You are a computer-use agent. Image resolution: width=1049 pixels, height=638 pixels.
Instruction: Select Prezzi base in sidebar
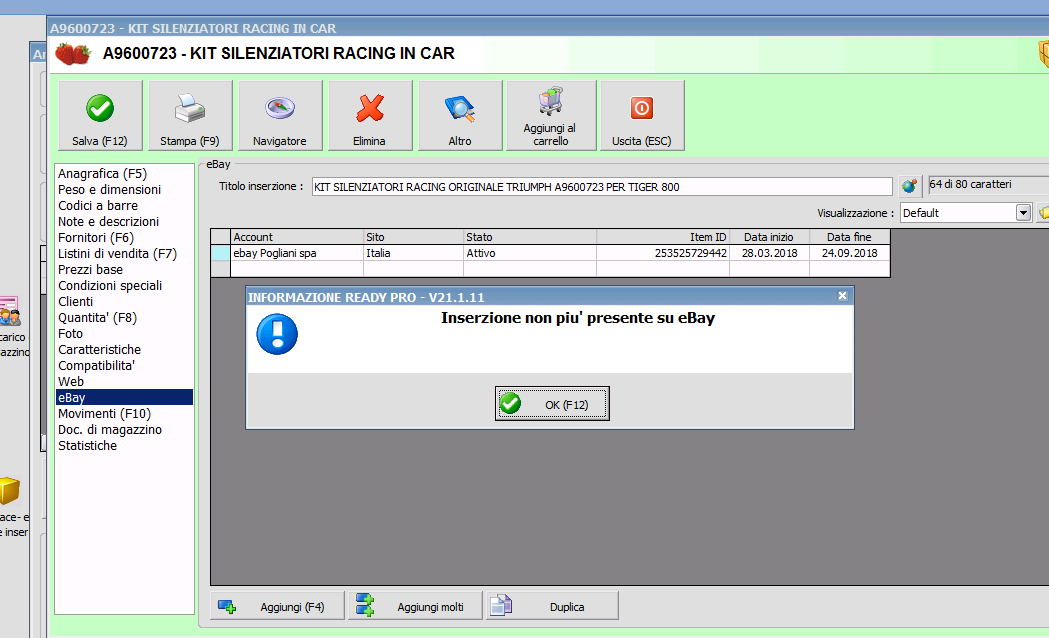point(124,270)
